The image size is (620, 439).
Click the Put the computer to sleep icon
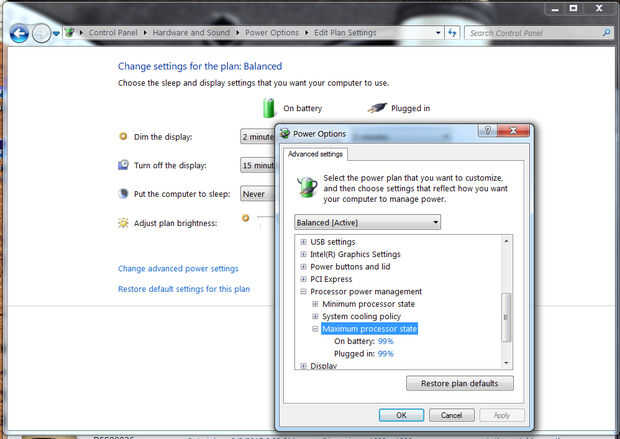(123, 193)
